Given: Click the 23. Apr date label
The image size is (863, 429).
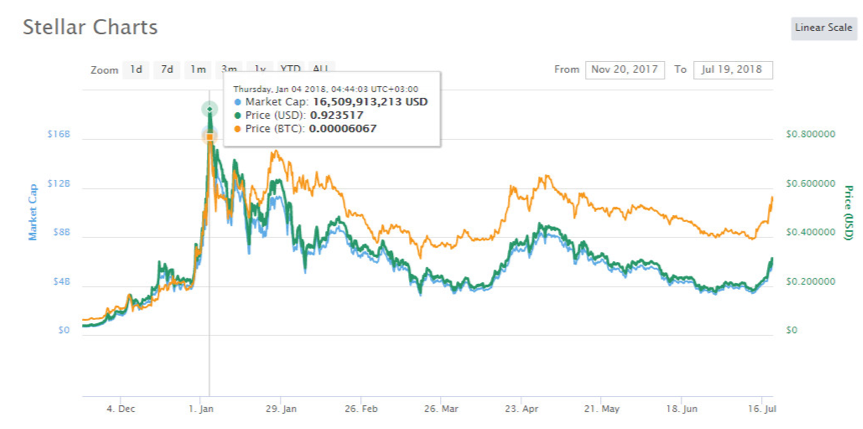Looking at the screenshot, I should [x=521, y=409].
